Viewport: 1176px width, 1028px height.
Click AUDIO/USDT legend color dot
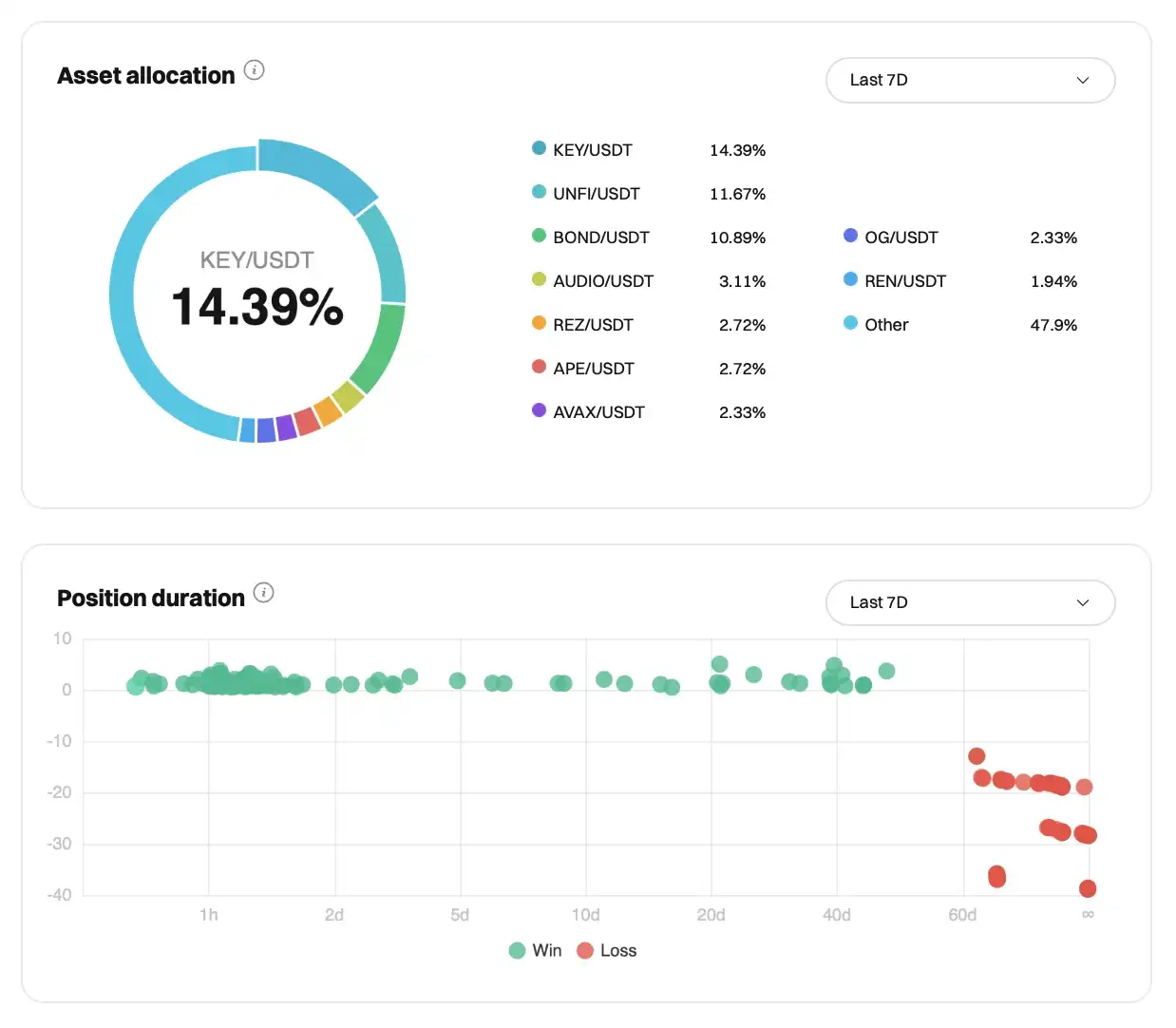pyautogui.click(x=539, y=279)
